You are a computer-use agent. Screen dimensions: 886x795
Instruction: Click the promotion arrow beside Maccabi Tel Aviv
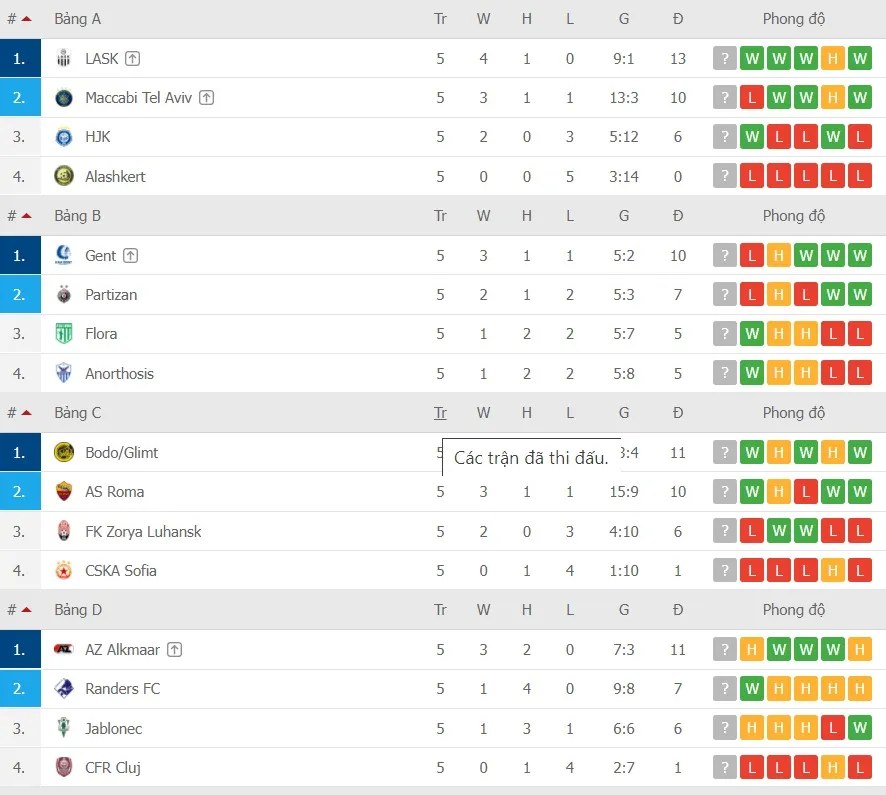click(206, 97)
